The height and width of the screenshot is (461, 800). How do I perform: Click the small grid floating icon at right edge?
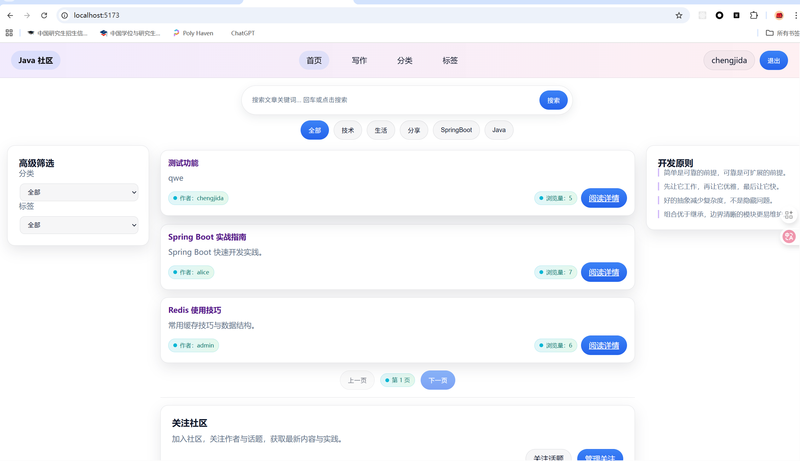(x=789, y=215)
